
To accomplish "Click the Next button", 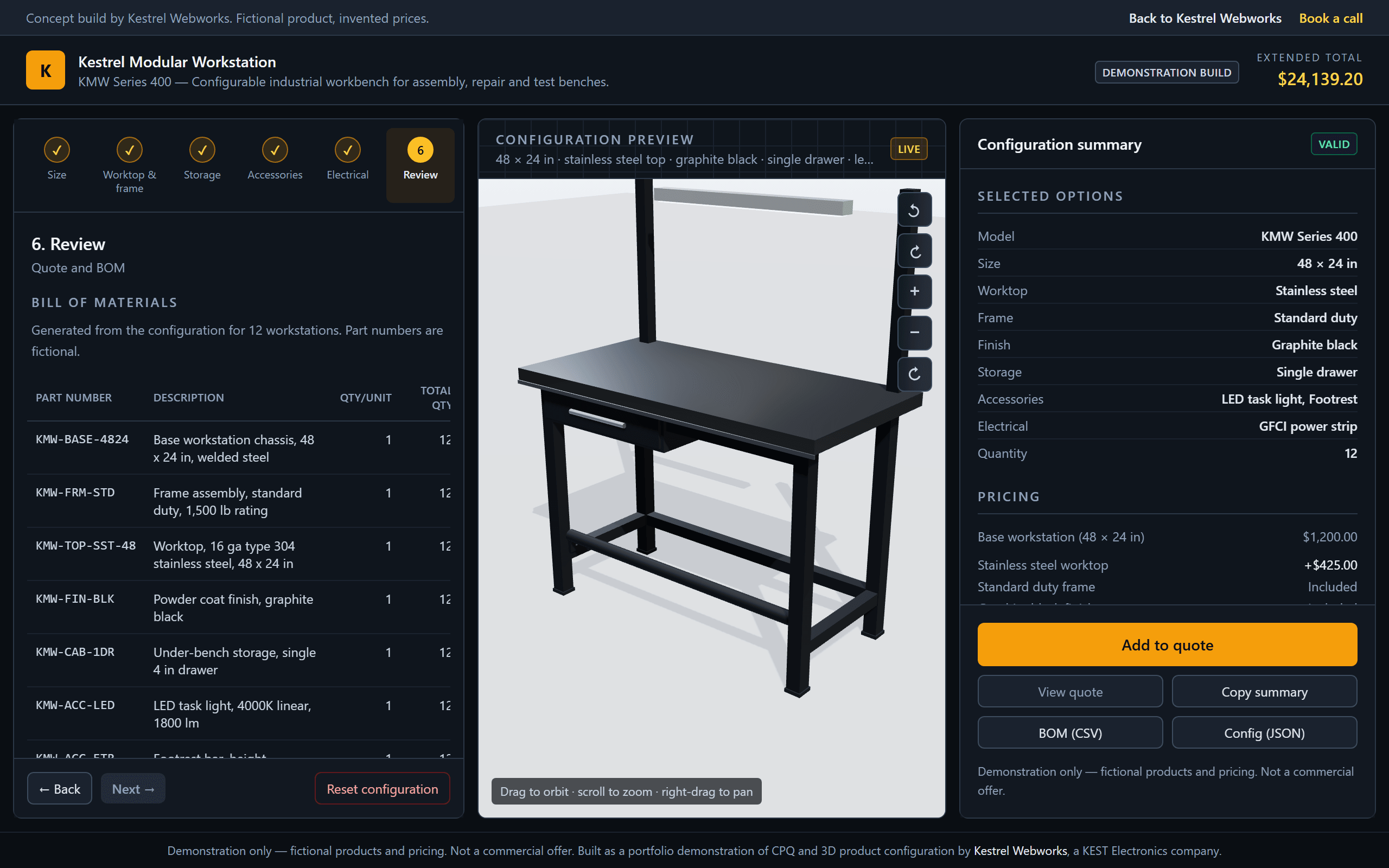I will (x=133, y=789).
